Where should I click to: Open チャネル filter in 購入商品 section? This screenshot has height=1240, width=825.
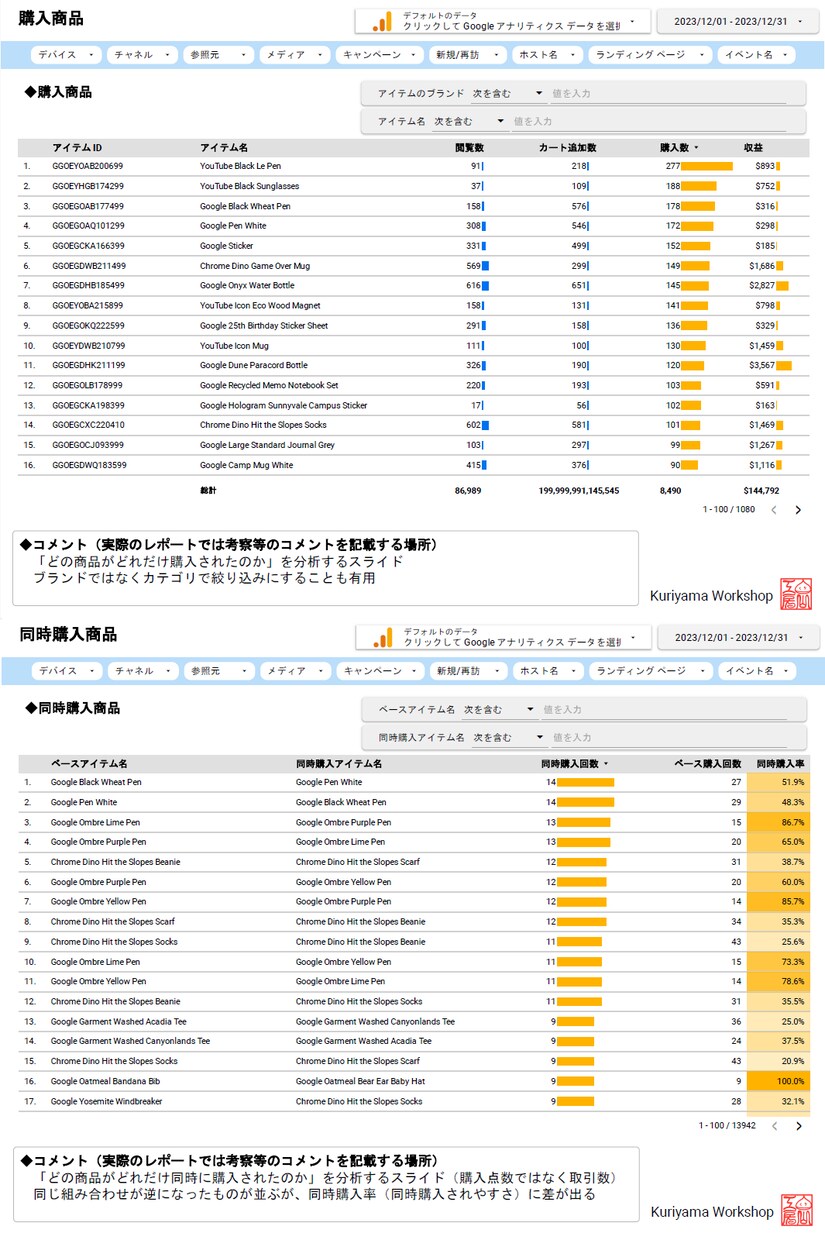pos(142,55)
